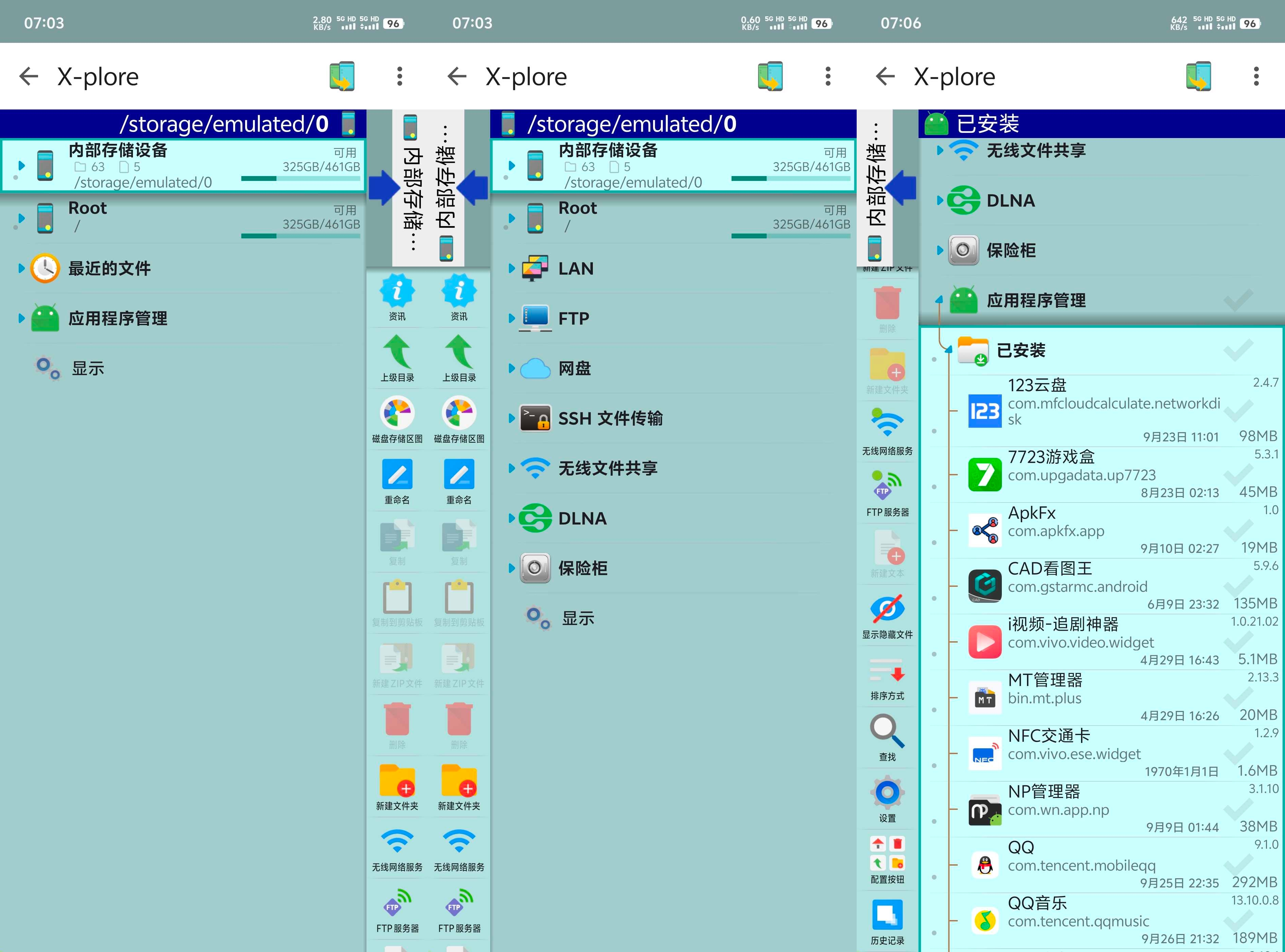Open overflow menu in 07:06 screen header
The image size is (1285, 952).
(x=1256, y=76)
